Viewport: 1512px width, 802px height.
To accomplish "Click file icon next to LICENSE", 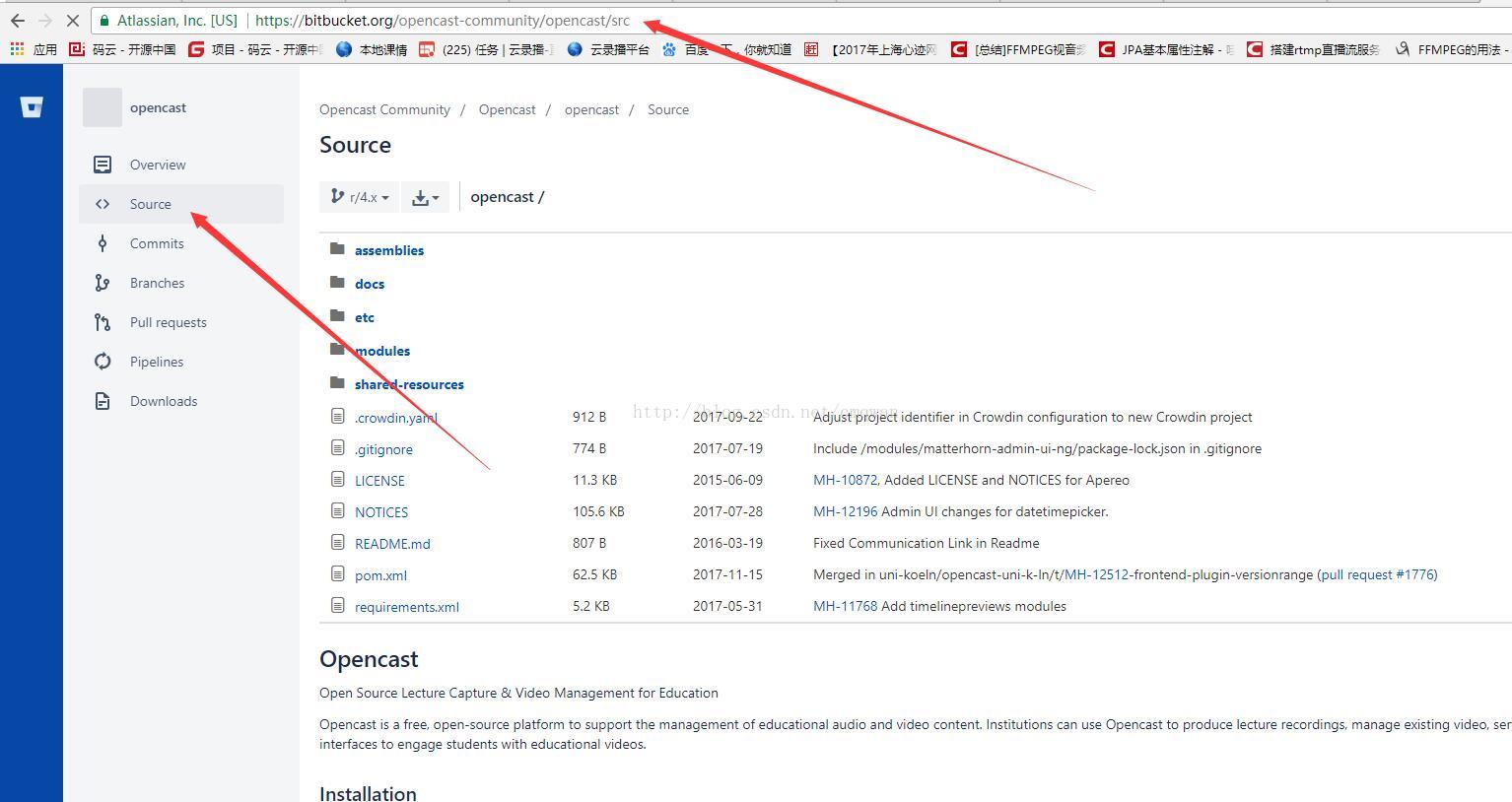I will click(338, 479).
